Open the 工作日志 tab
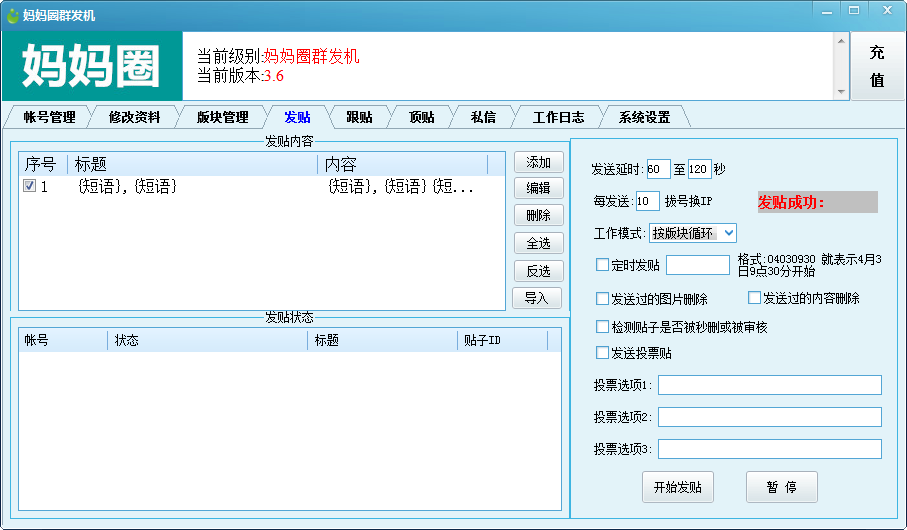This screenshot has height=530, width=907. click(x=558, y=117)
